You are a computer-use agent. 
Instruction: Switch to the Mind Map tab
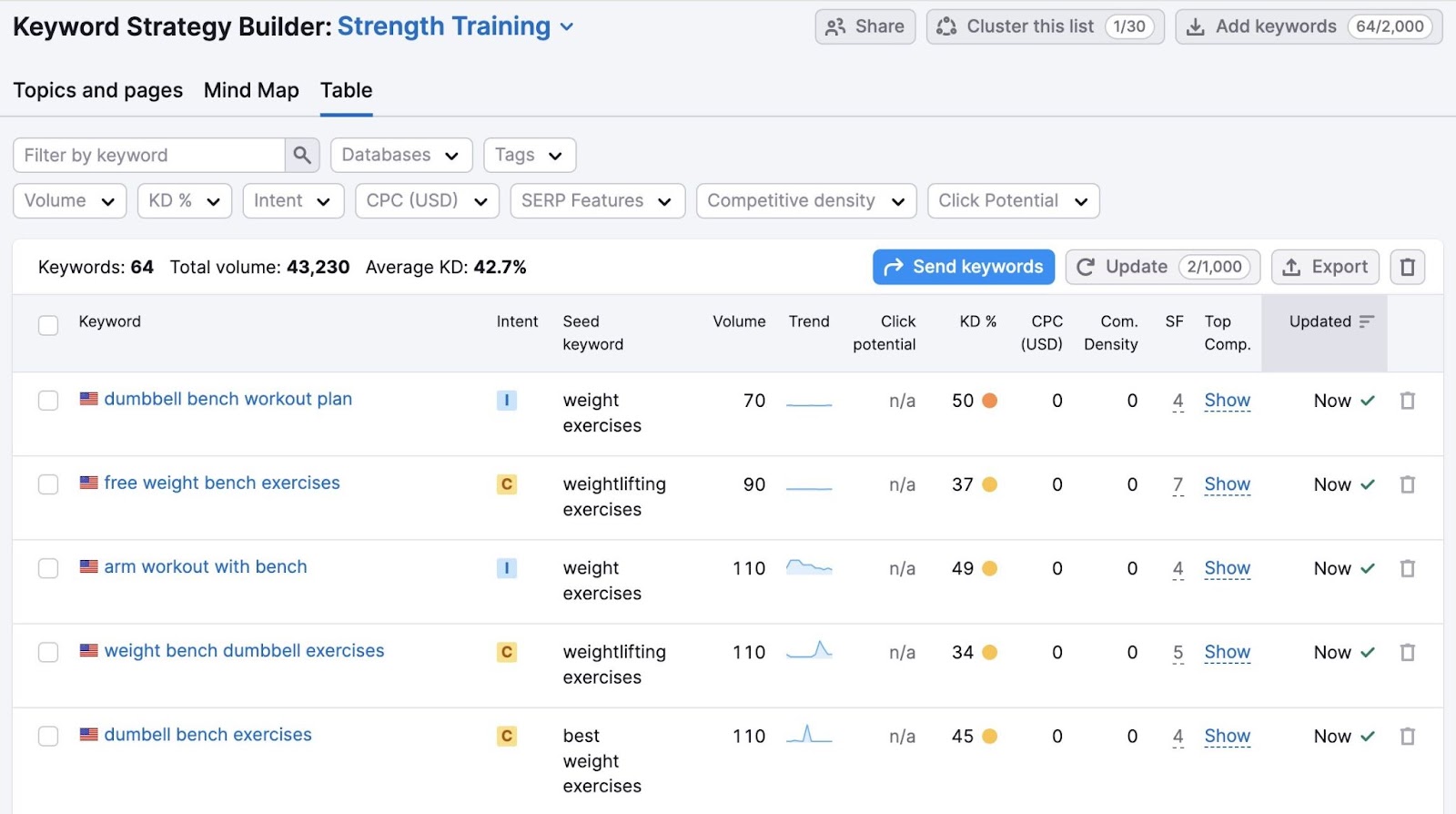click(x=251, y=90)
